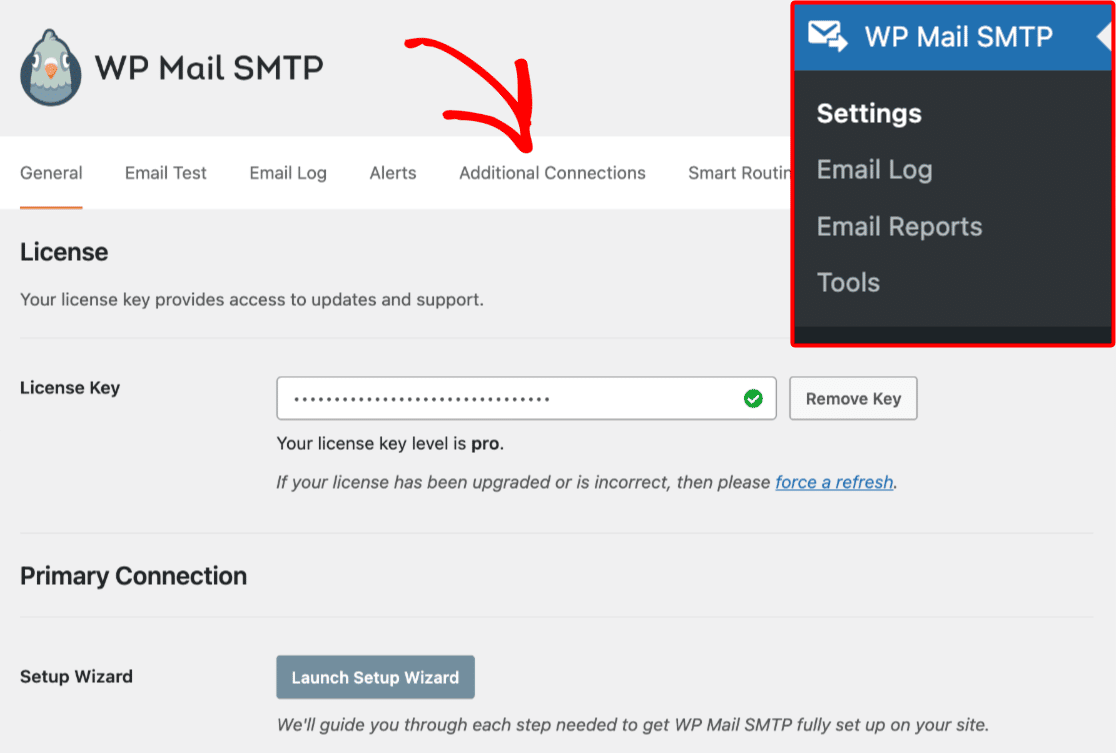The height and width of the screenshot is (753, 1116).
Task: Click the envelope icon in sidebar header
Action: (x=828, y=36)
